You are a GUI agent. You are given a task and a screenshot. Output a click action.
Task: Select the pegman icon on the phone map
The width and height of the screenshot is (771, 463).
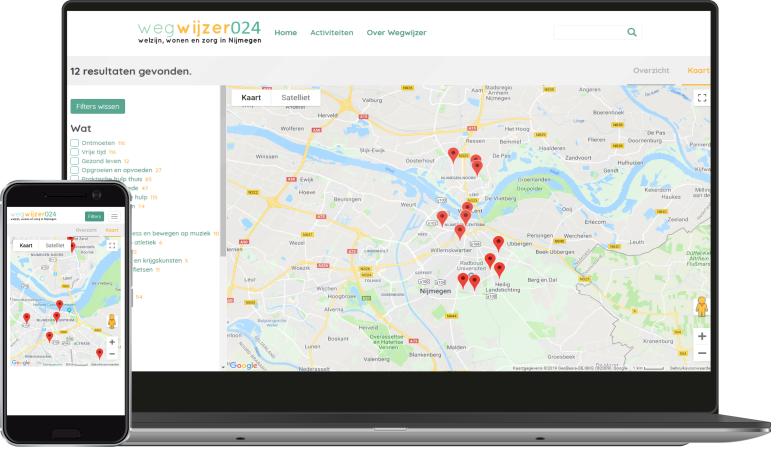tap(112, 321)
